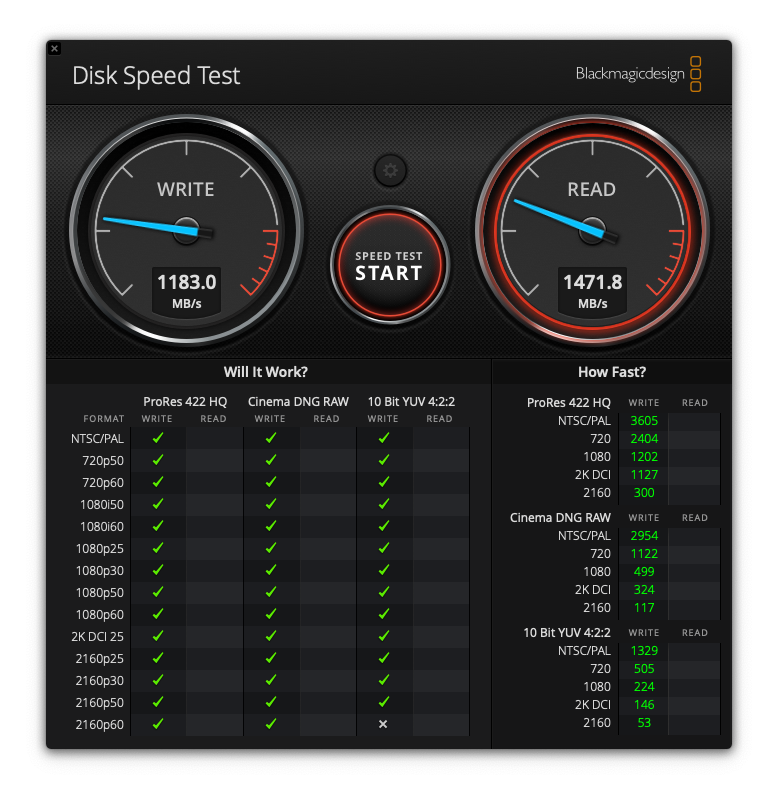Click the read gauge blue needle
This screenshot has height=802, width=778.
tap(559, 218)
